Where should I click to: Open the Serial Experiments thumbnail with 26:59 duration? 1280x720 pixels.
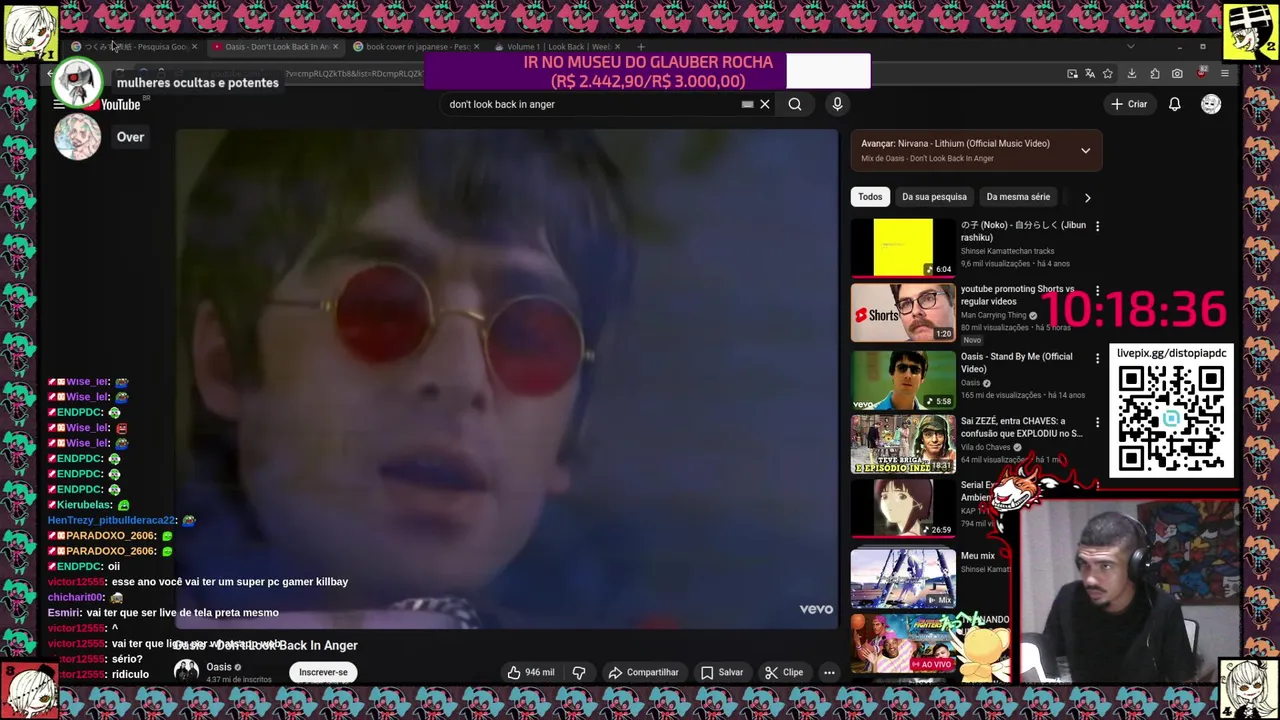(x=903, y=508)
